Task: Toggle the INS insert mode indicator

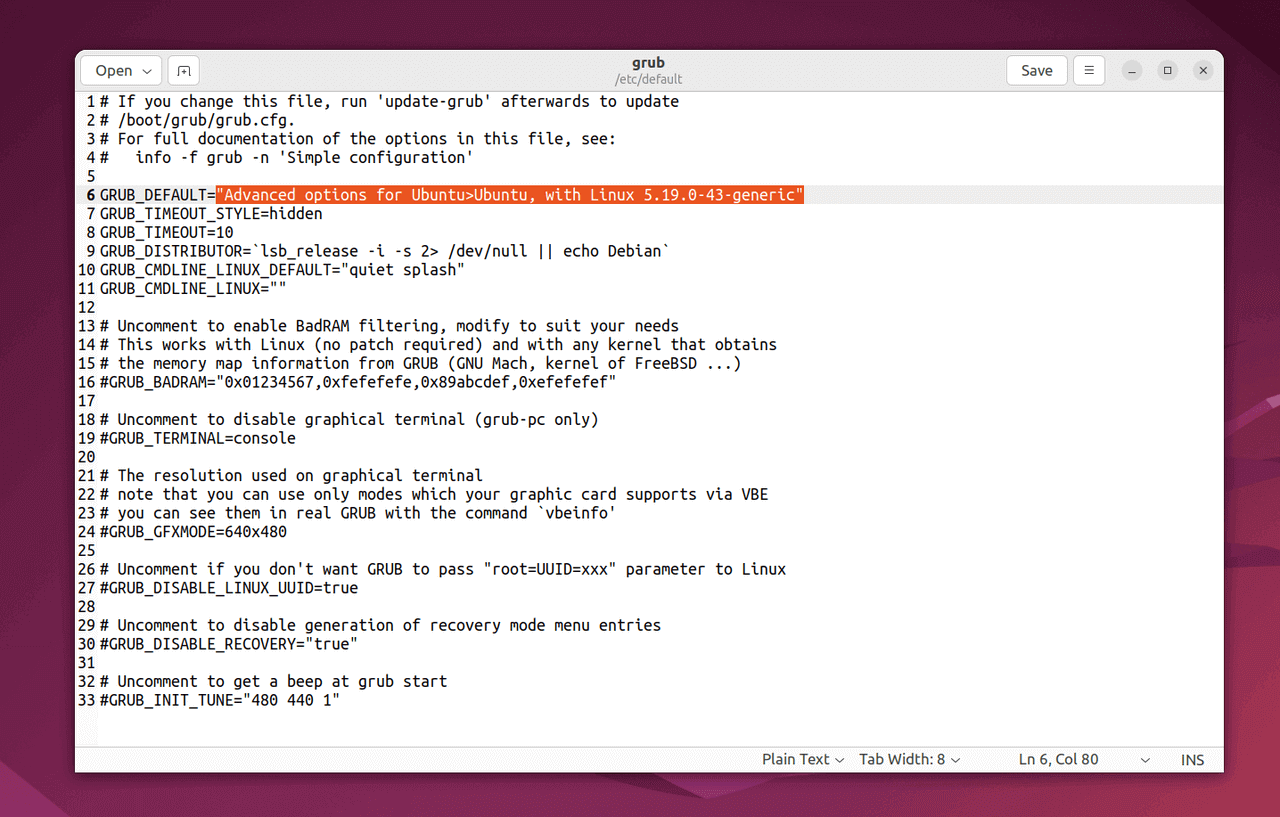Action: [x=1192, y=759]
